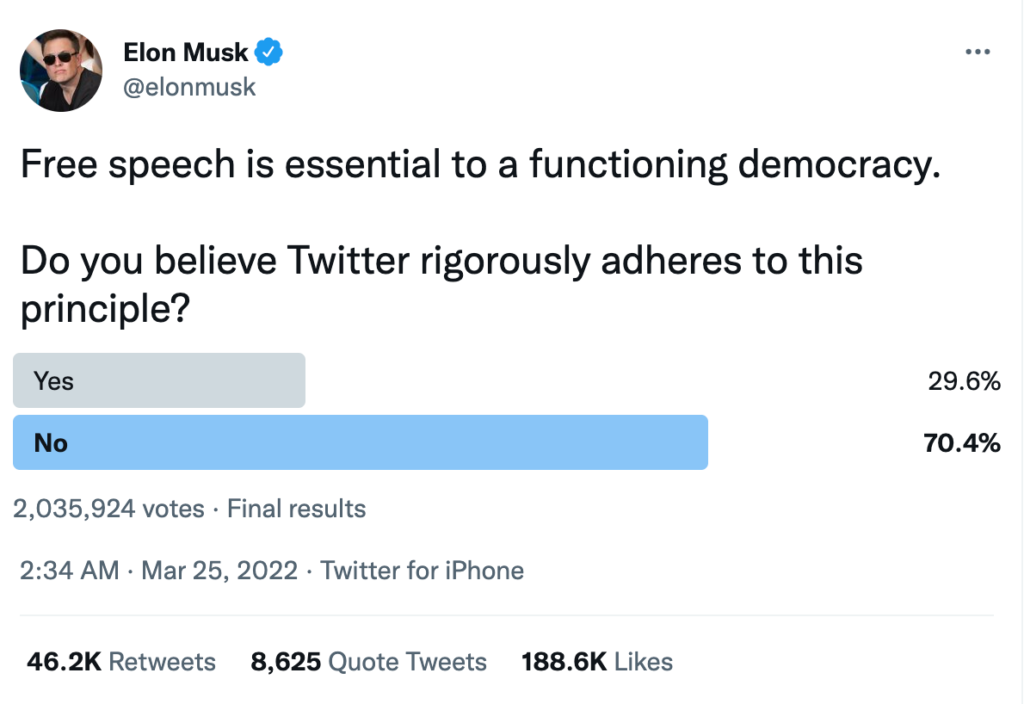The width and height of the screenshot is (1024, 704).
Task: Click the 2,035,924 votes count
Action: point(108,509)
